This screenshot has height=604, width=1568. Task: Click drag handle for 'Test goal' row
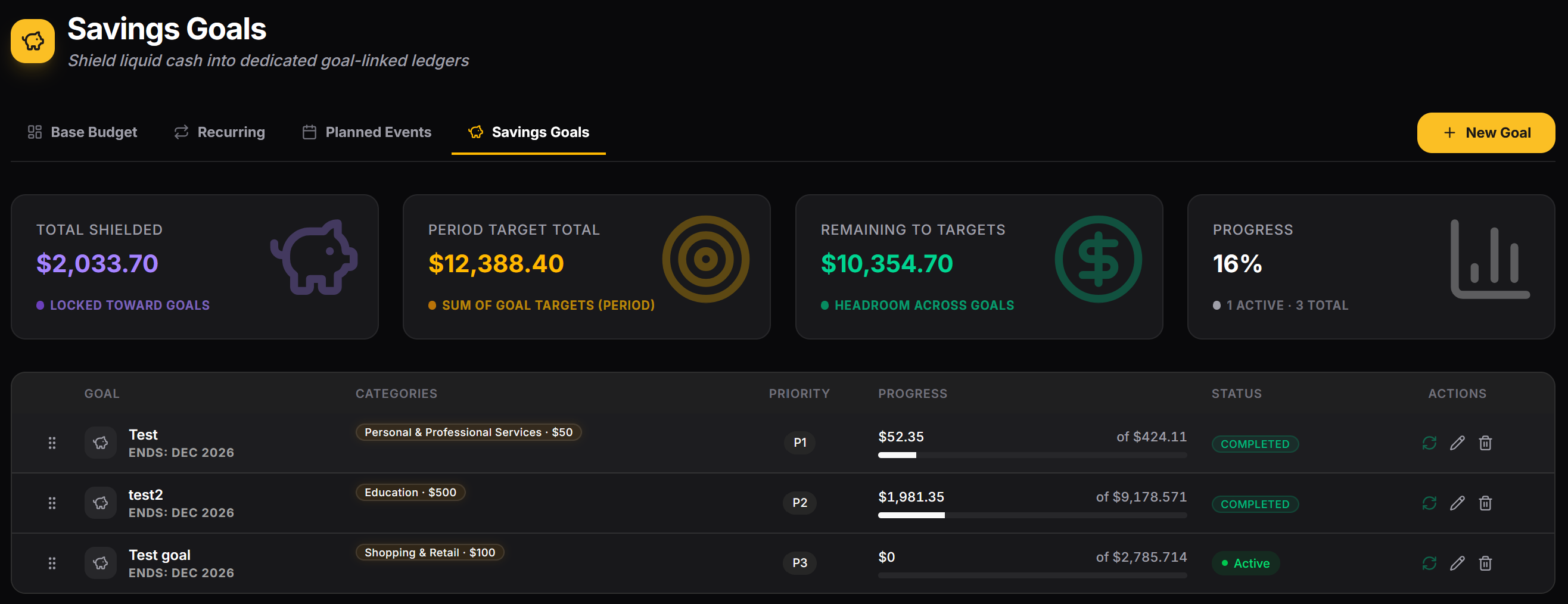click(x=52, y=563)
